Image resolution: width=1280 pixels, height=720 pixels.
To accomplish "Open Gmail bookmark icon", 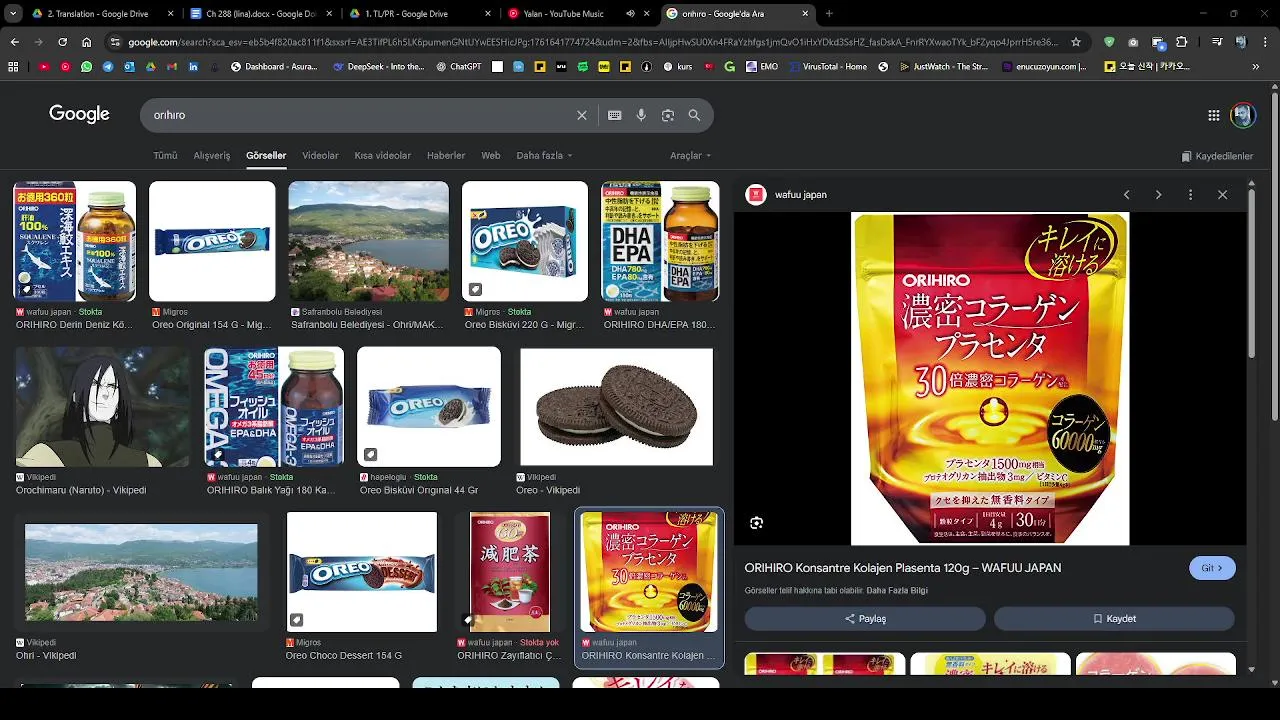I will (172, 67).
